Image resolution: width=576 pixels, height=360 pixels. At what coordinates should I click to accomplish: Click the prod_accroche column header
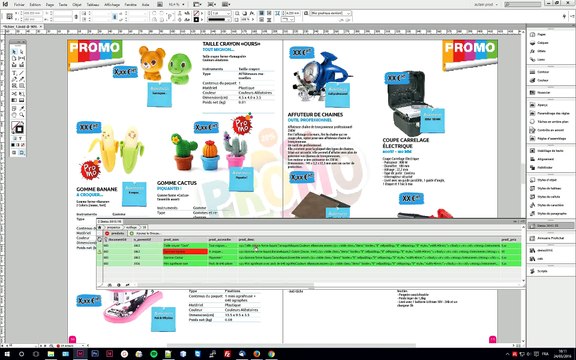(x=223, y=240)
